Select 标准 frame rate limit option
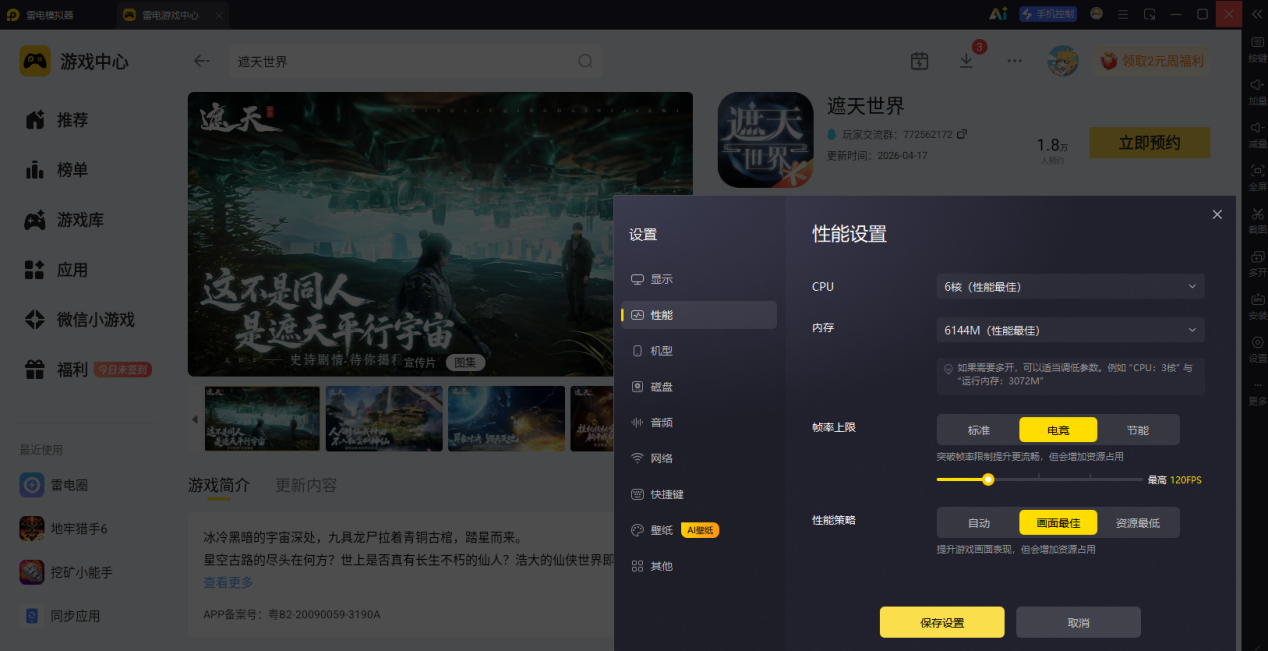 point(978,430)
